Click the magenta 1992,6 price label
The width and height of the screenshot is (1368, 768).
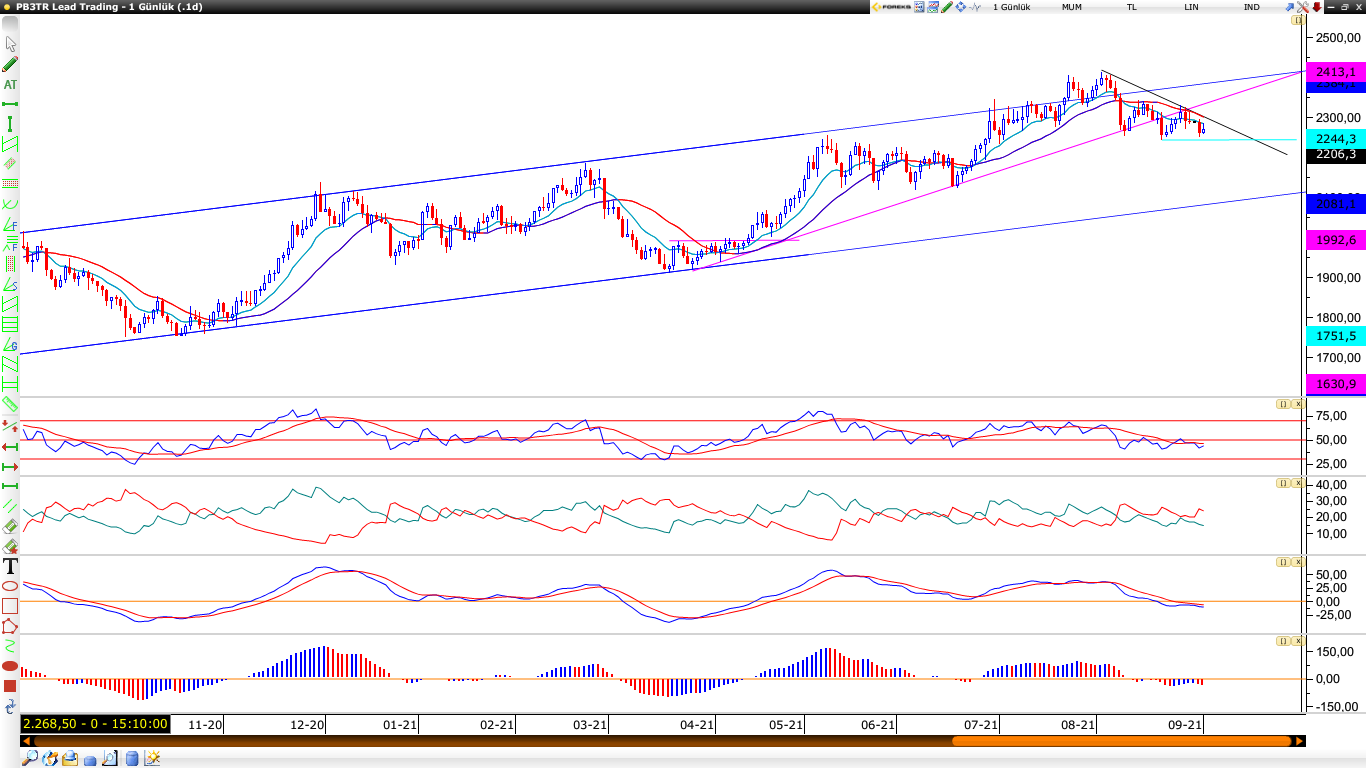click(x=1336, y=240)
